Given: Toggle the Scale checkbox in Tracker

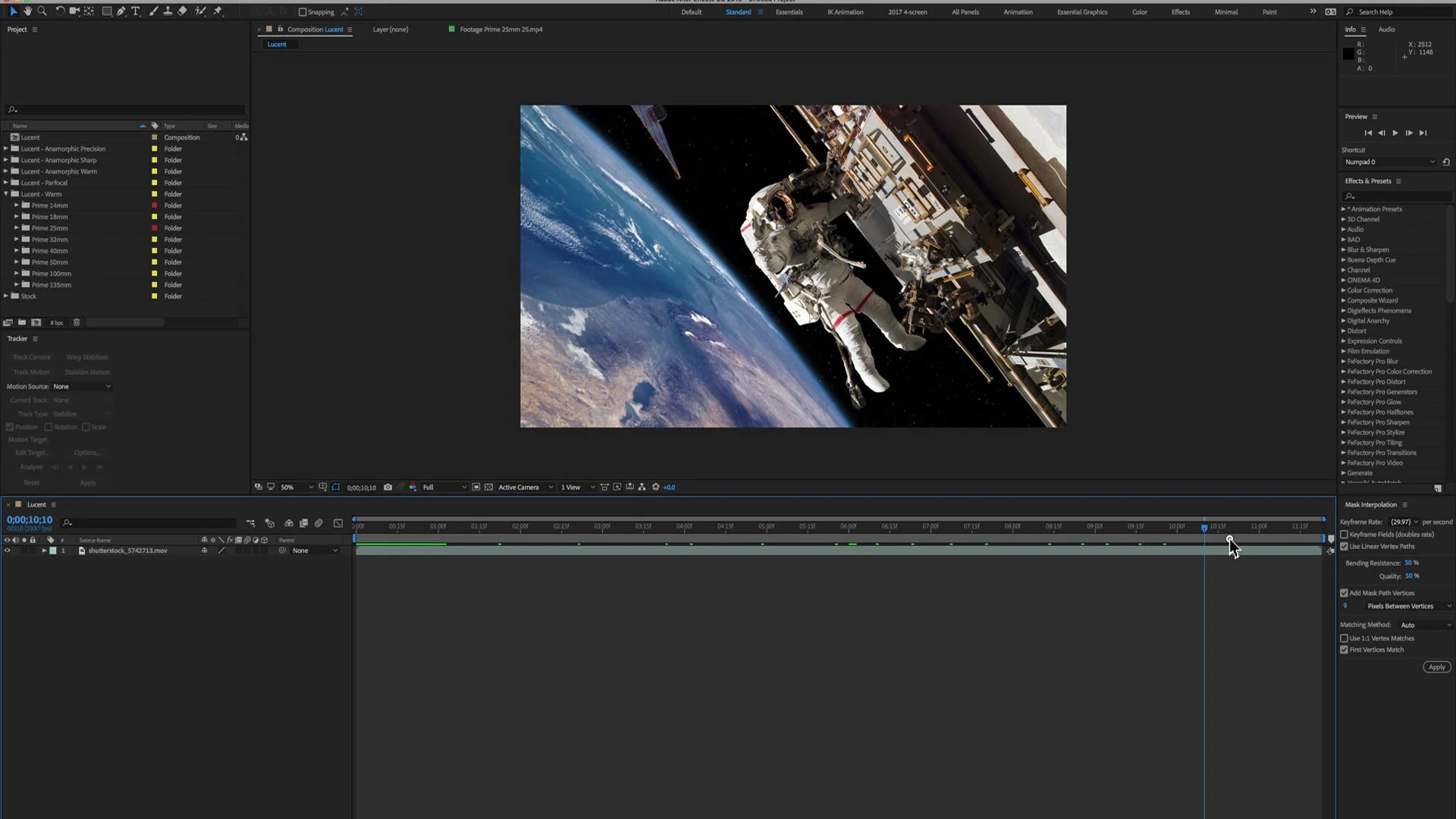Looking at the screenshot, I should pos(86,428).
